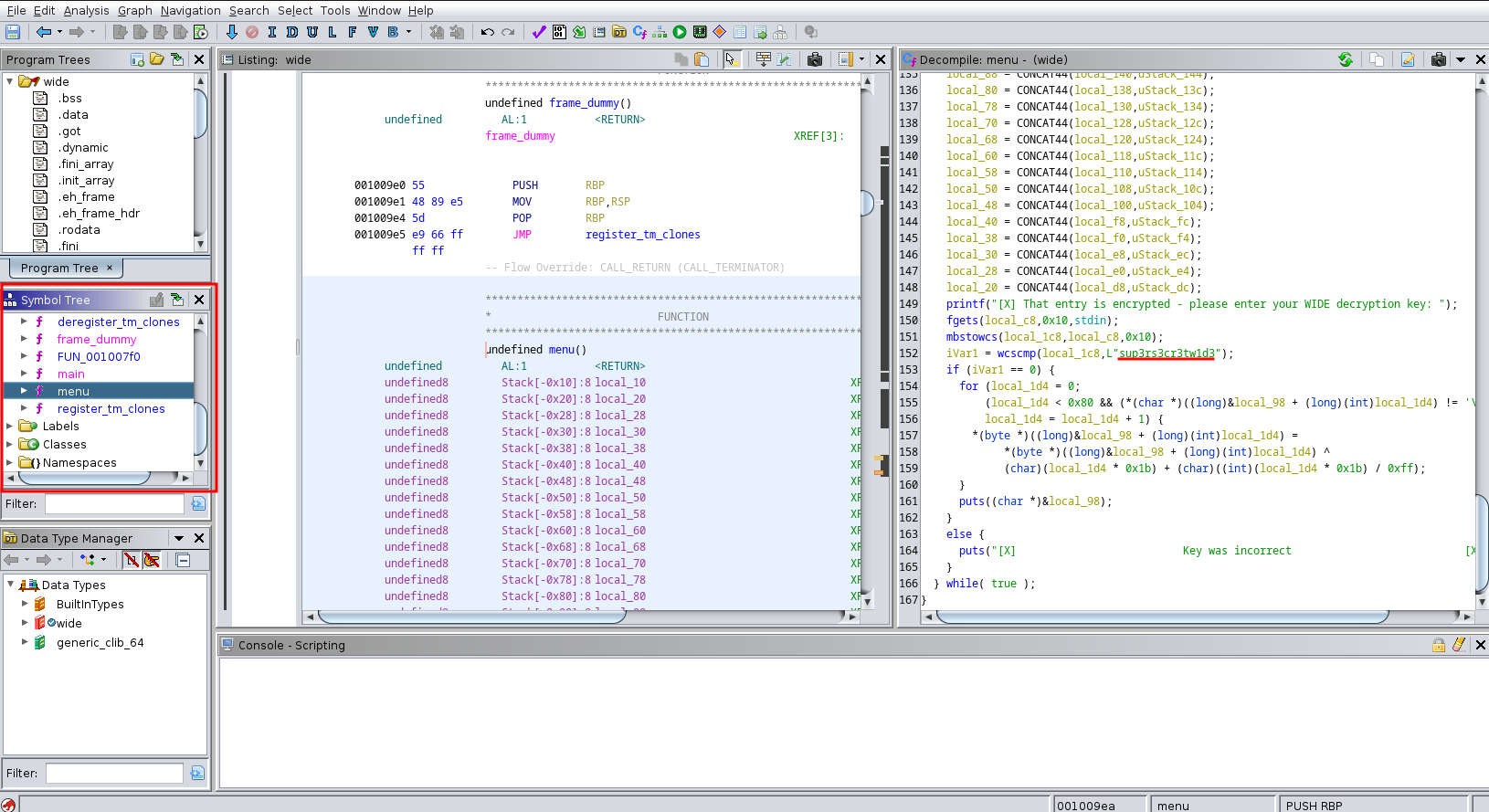This screenshot has height=812, width=1489.
Task: Take a snapshot of the Decompile panel
Action: [x=1439, y=59]
